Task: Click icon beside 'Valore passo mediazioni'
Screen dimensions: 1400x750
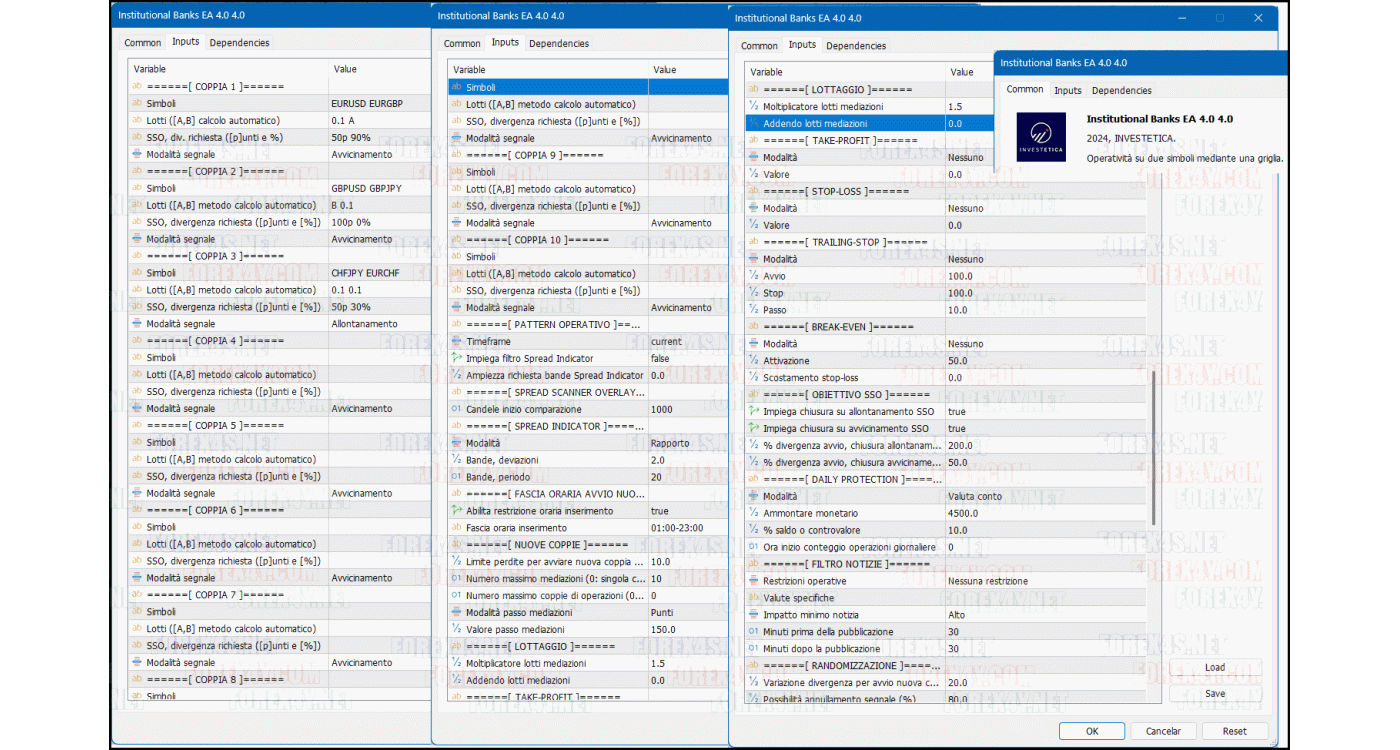Action: click(457, 629)
